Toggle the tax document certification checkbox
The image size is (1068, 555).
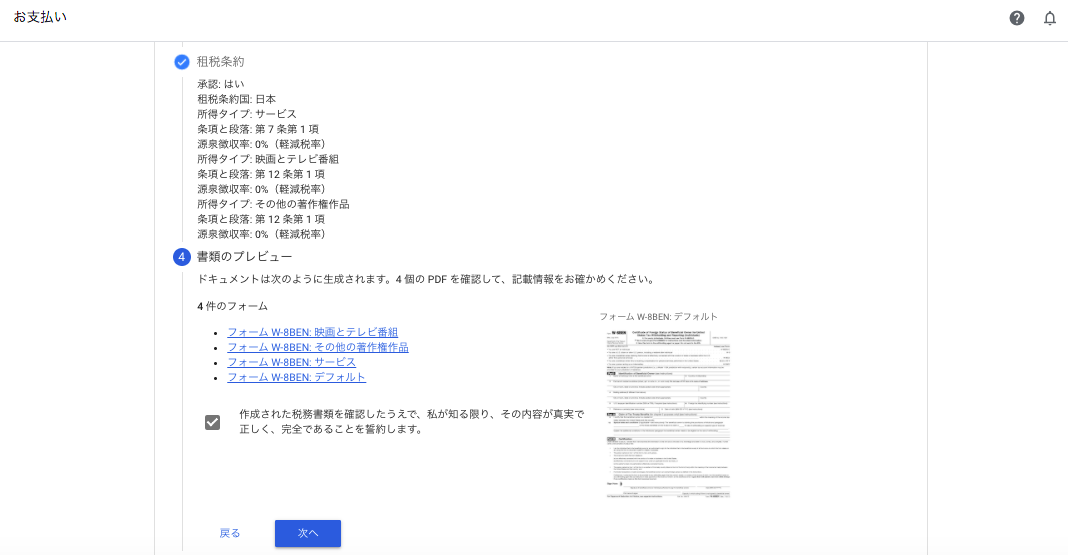[212, 422]
